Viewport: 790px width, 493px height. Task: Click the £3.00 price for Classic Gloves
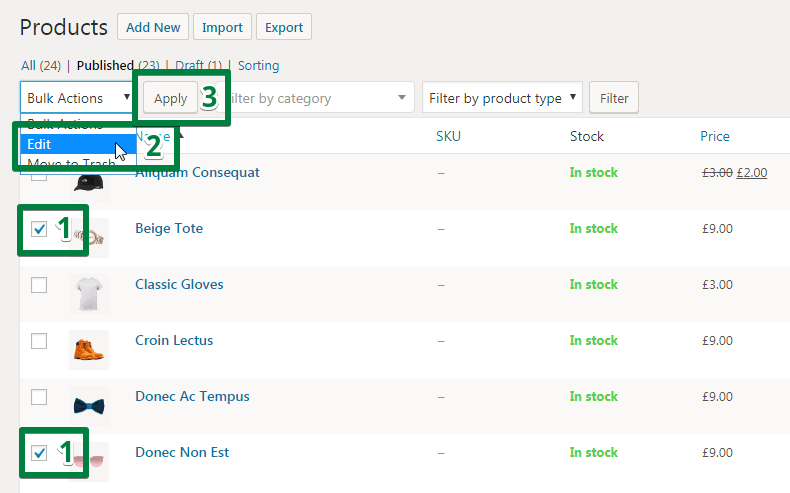717,285
